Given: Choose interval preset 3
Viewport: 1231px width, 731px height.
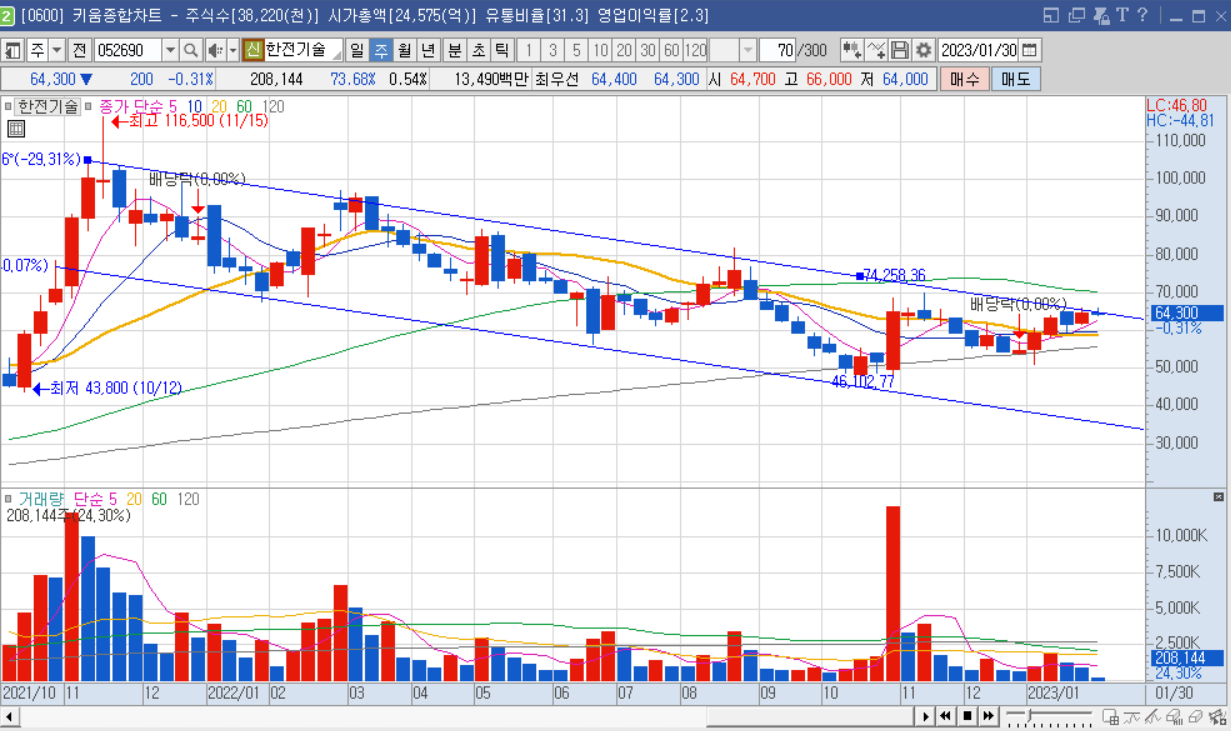Looking at the screenshot, I should click(x=553, y=50).
